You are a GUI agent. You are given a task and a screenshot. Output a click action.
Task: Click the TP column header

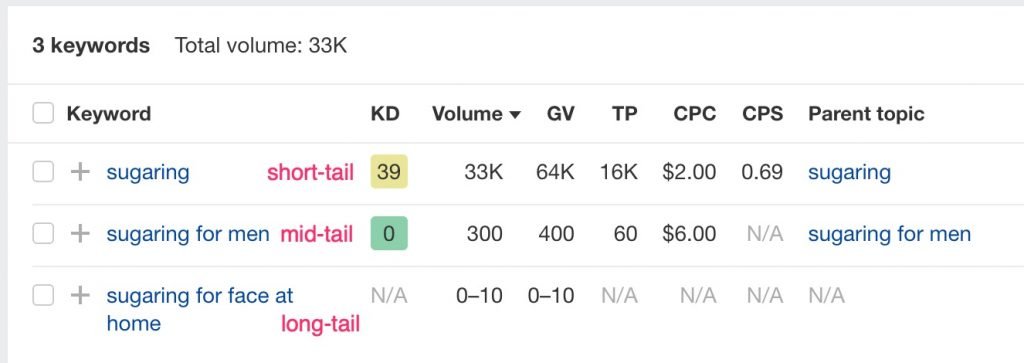point(624,114)
